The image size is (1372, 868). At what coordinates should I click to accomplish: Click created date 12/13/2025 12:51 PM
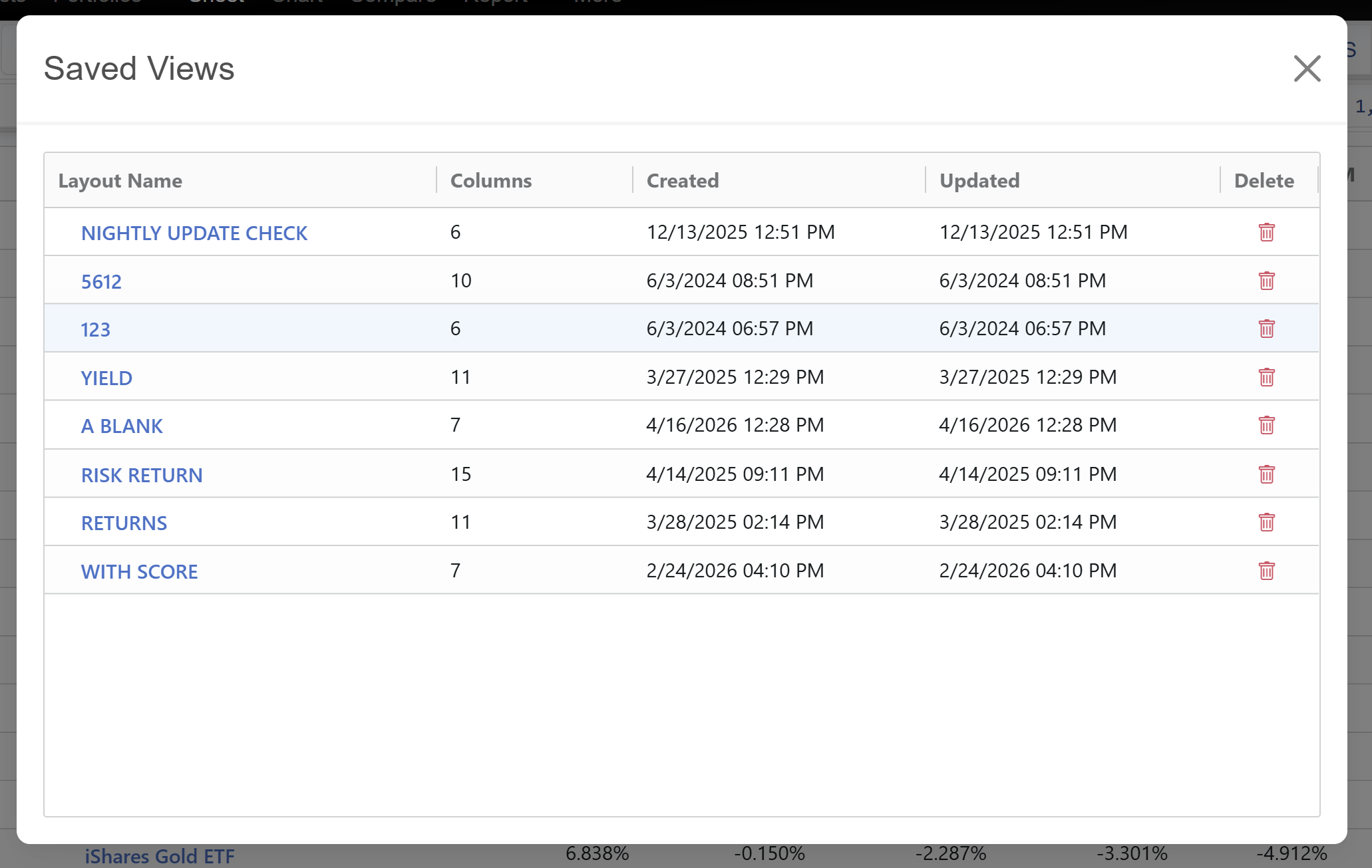(x=741, y=232)
